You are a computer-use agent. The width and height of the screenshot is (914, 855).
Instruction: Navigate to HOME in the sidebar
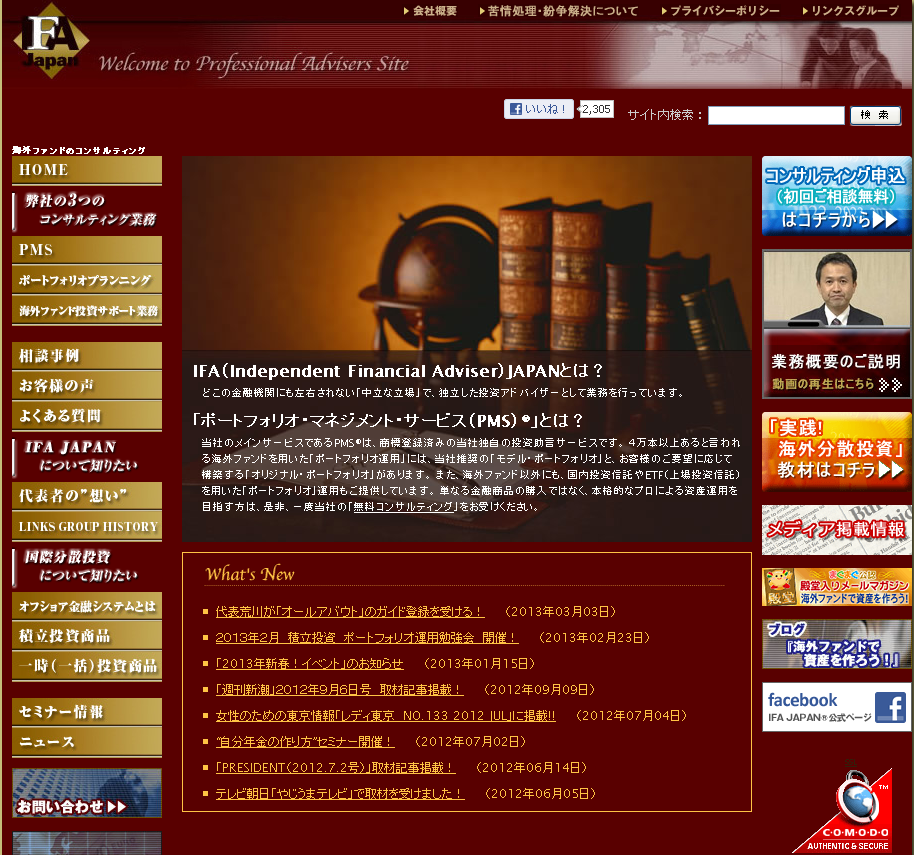point(86,170)
